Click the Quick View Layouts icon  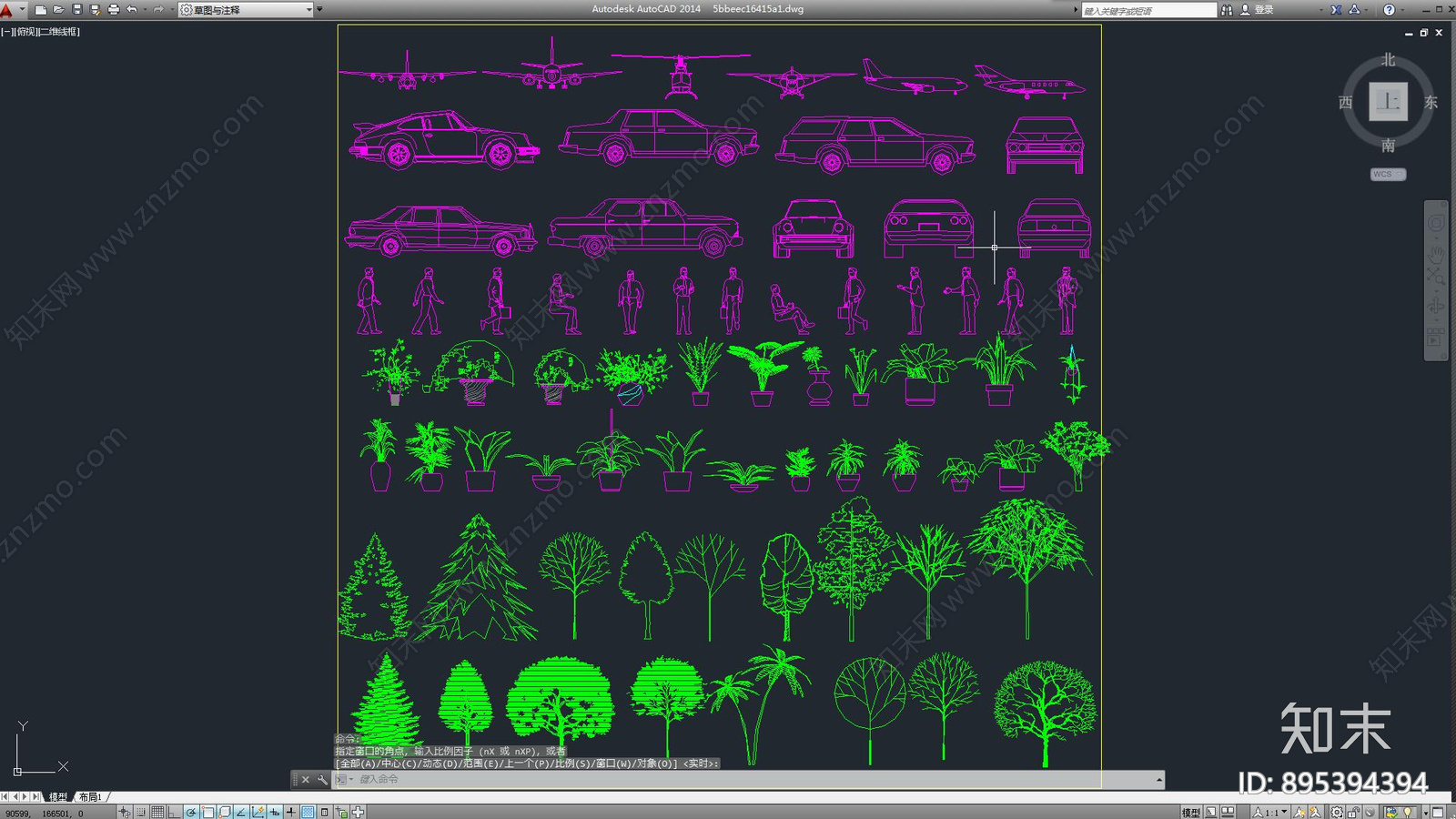[x=1211, y=812]
